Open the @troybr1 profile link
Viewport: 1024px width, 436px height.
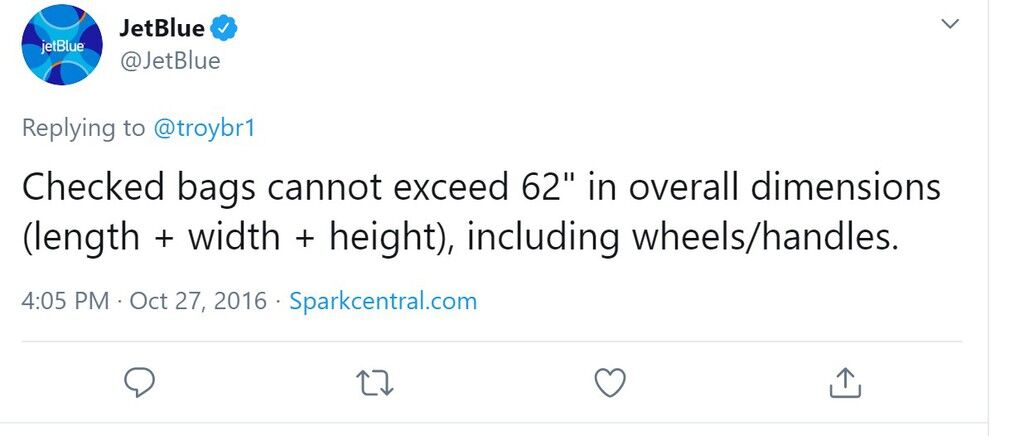(203, 128)
